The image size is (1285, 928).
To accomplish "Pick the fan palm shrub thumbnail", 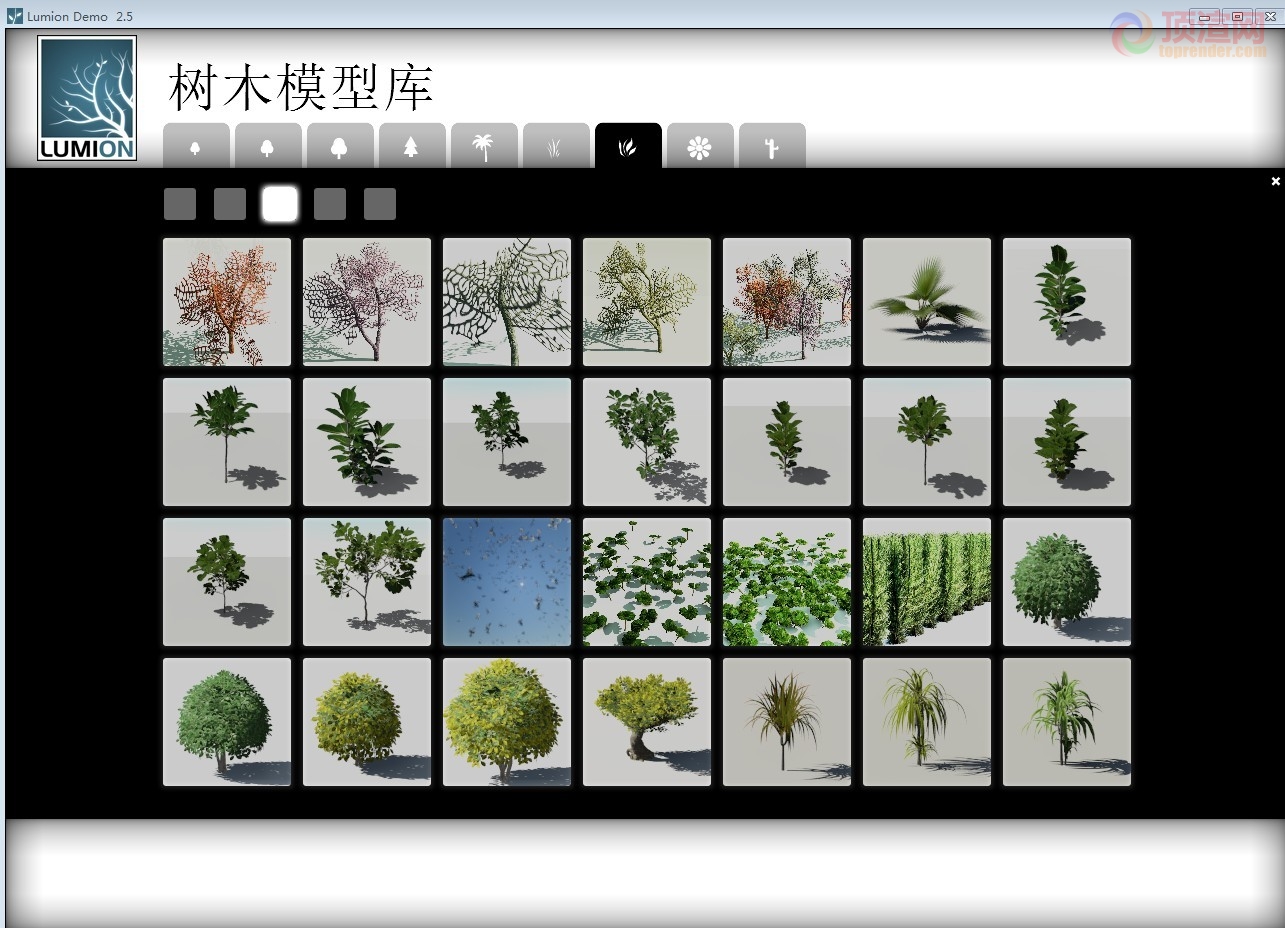I will (x=927, y=302).
